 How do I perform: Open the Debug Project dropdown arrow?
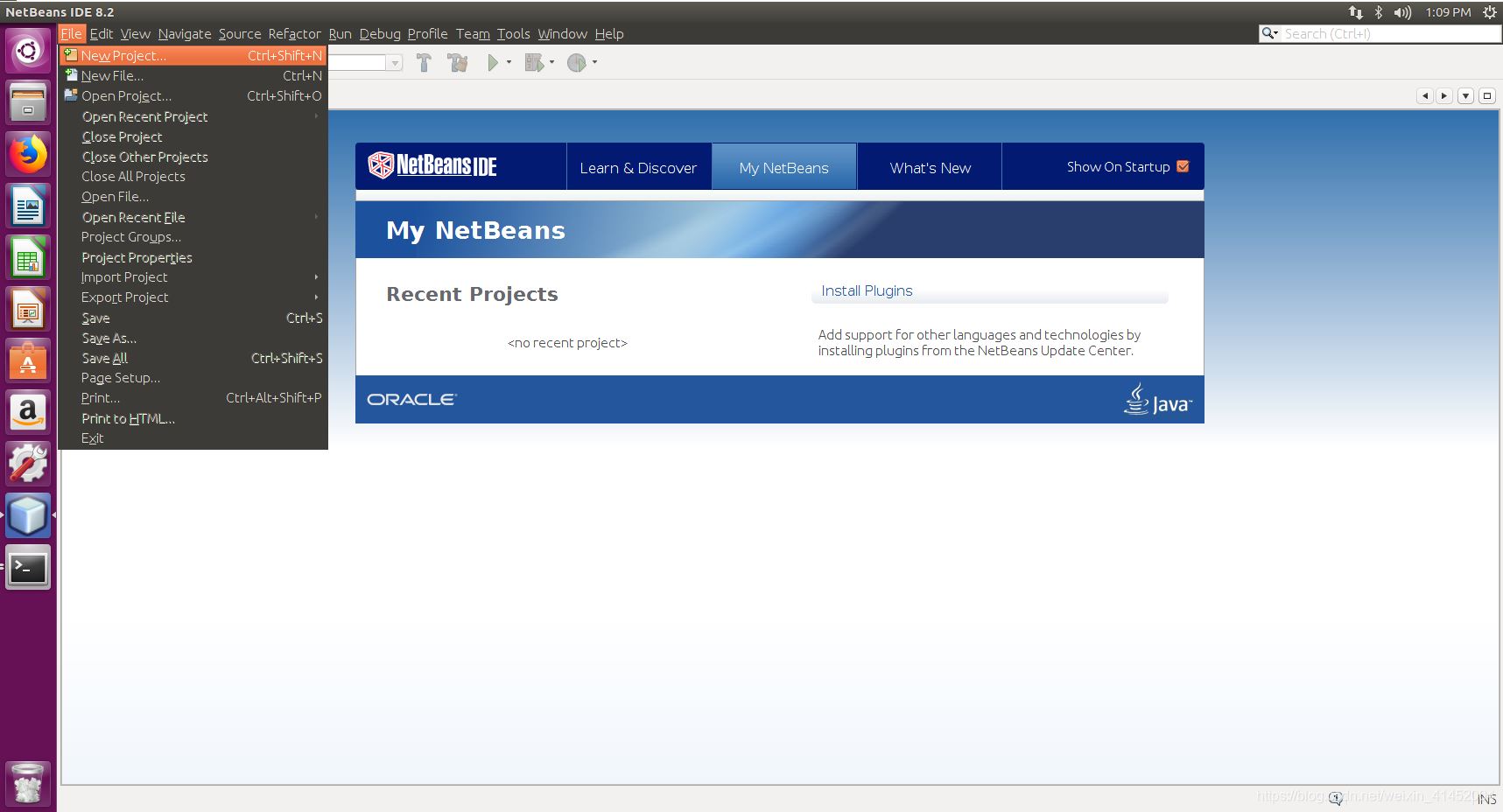551,62
